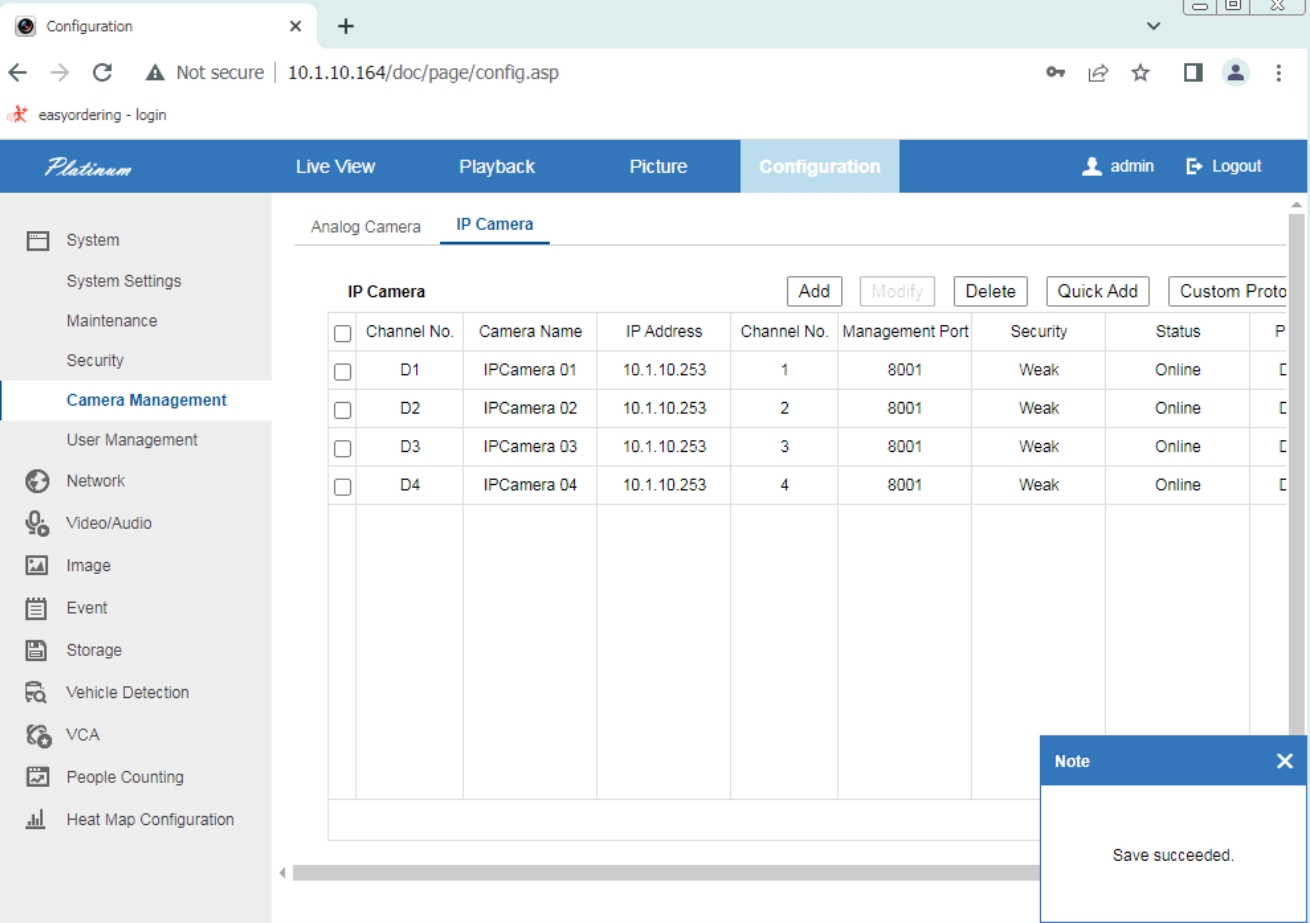
Task: Click the browser address bar URL
Action: tap(423, 73)
